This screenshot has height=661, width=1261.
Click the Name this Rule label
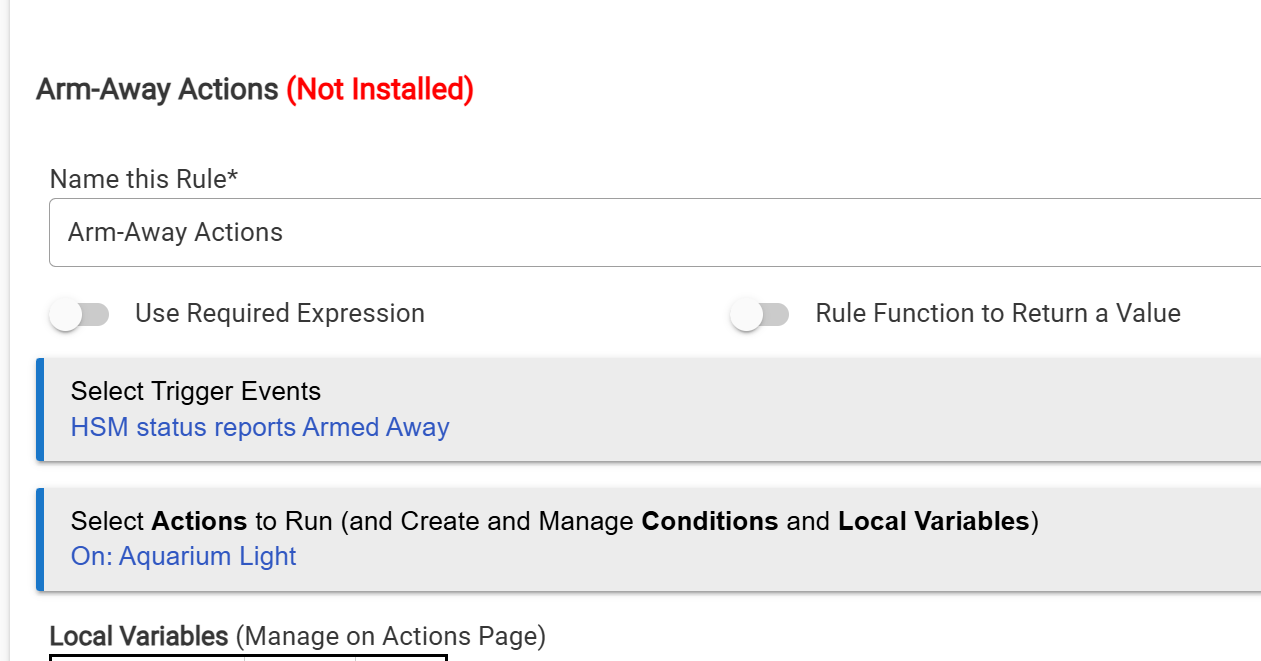point(144,179)
